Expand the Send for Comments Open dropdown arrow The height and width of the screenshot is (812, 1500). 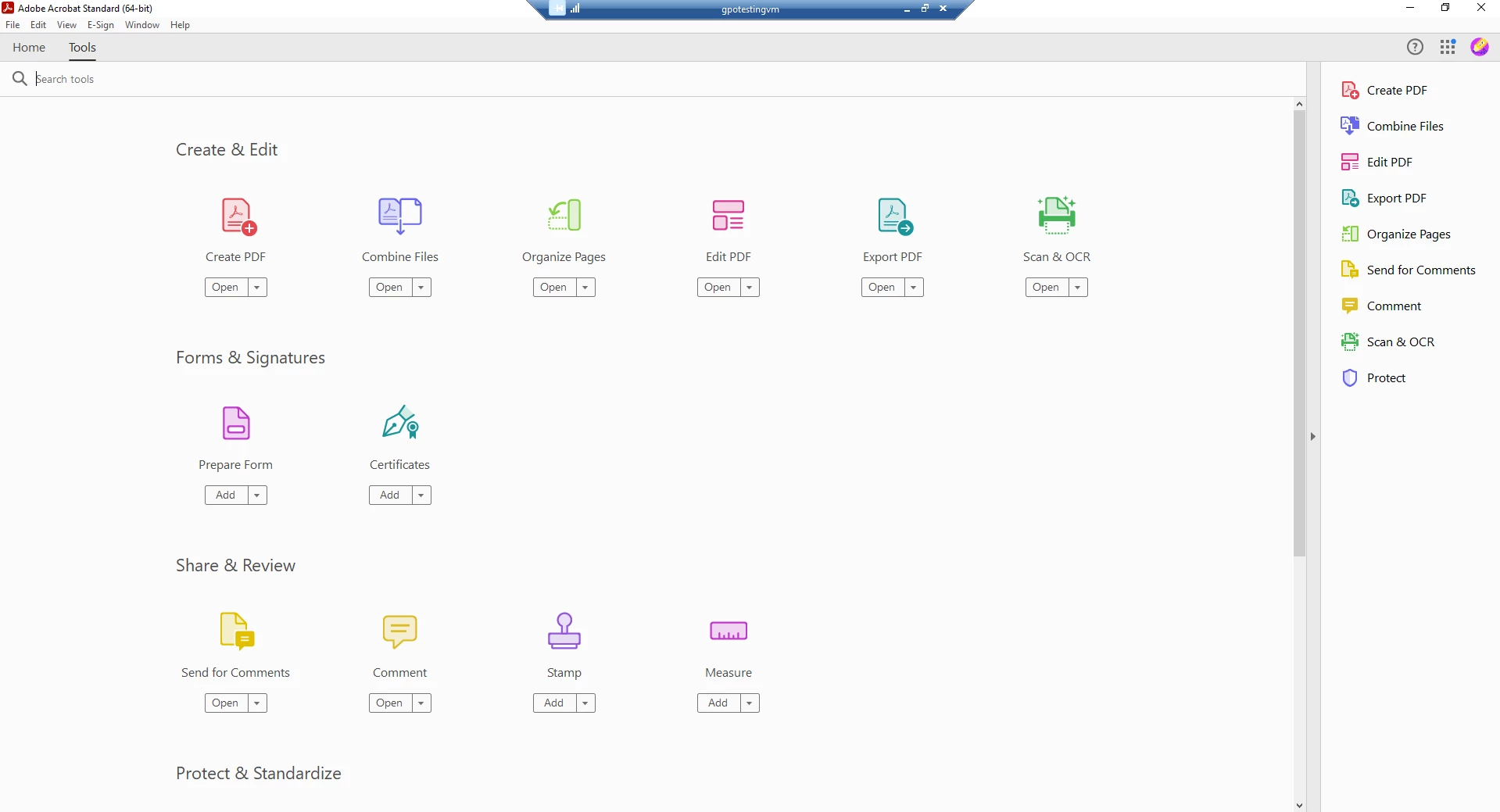pos(257,703)
